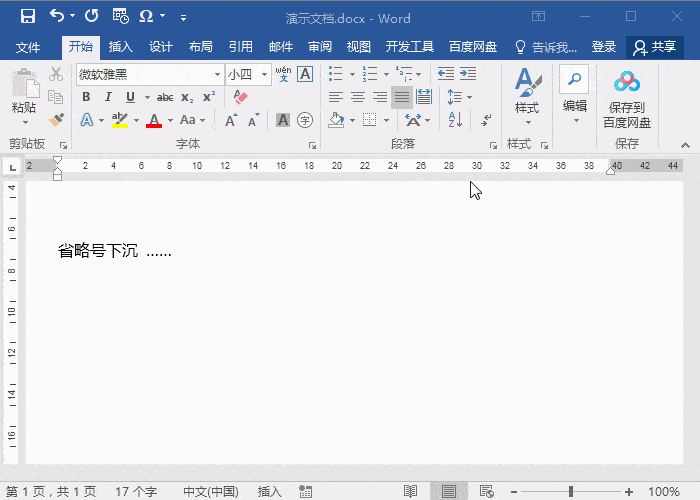Grow font size with larger A
This screenshot has height=500, width=700.
pyautogui.click(x=231, y=120)
